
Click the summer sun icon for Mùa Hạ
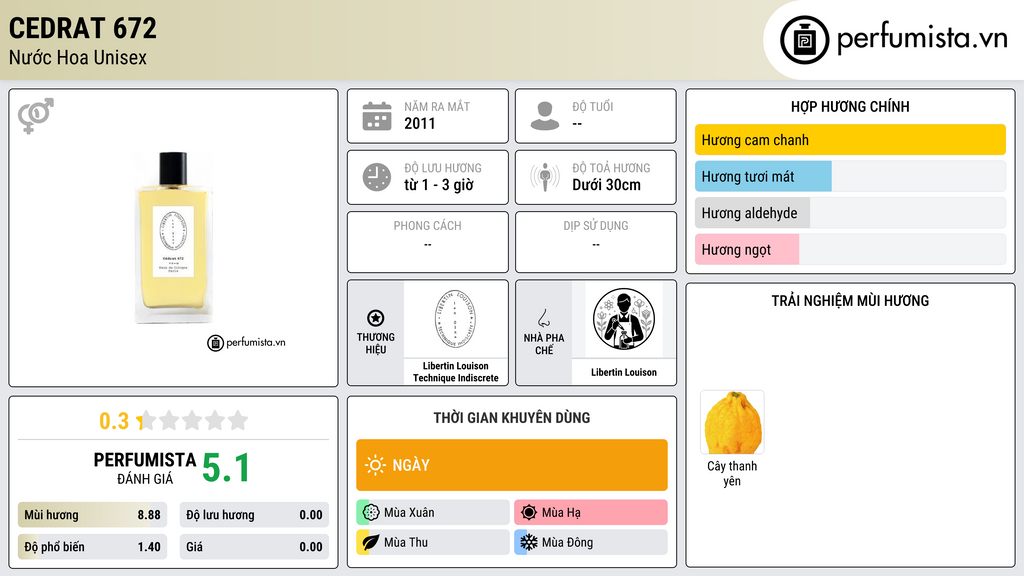[x=529, y=513]
